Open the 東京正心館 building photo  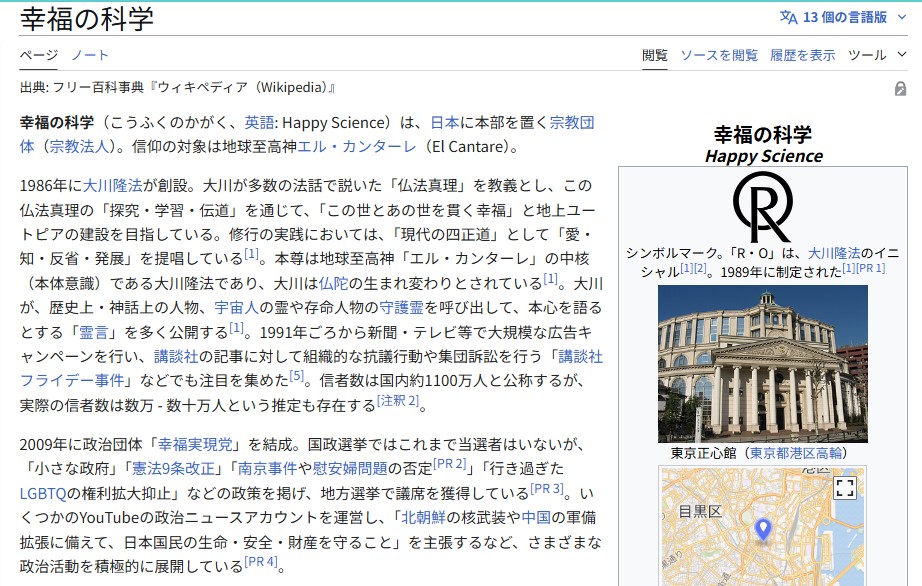(762, 364)
